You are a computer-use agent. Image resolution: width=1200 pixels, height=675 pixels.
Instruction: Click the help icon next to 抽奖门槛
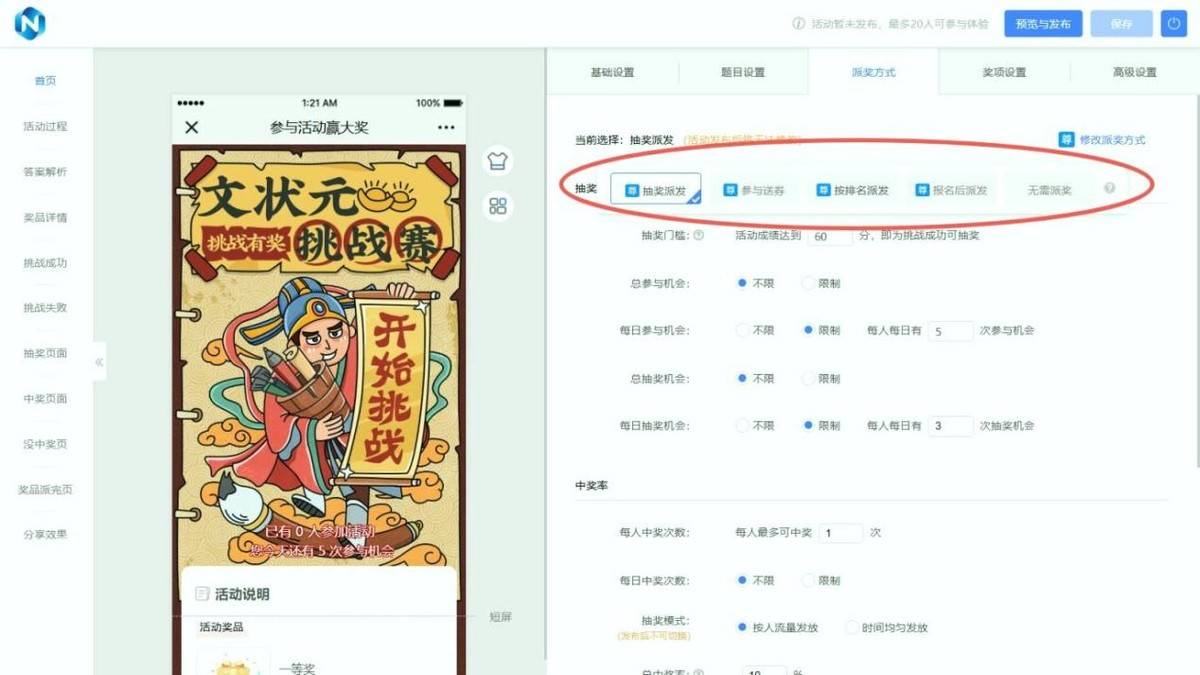click(x=698, y=236)
